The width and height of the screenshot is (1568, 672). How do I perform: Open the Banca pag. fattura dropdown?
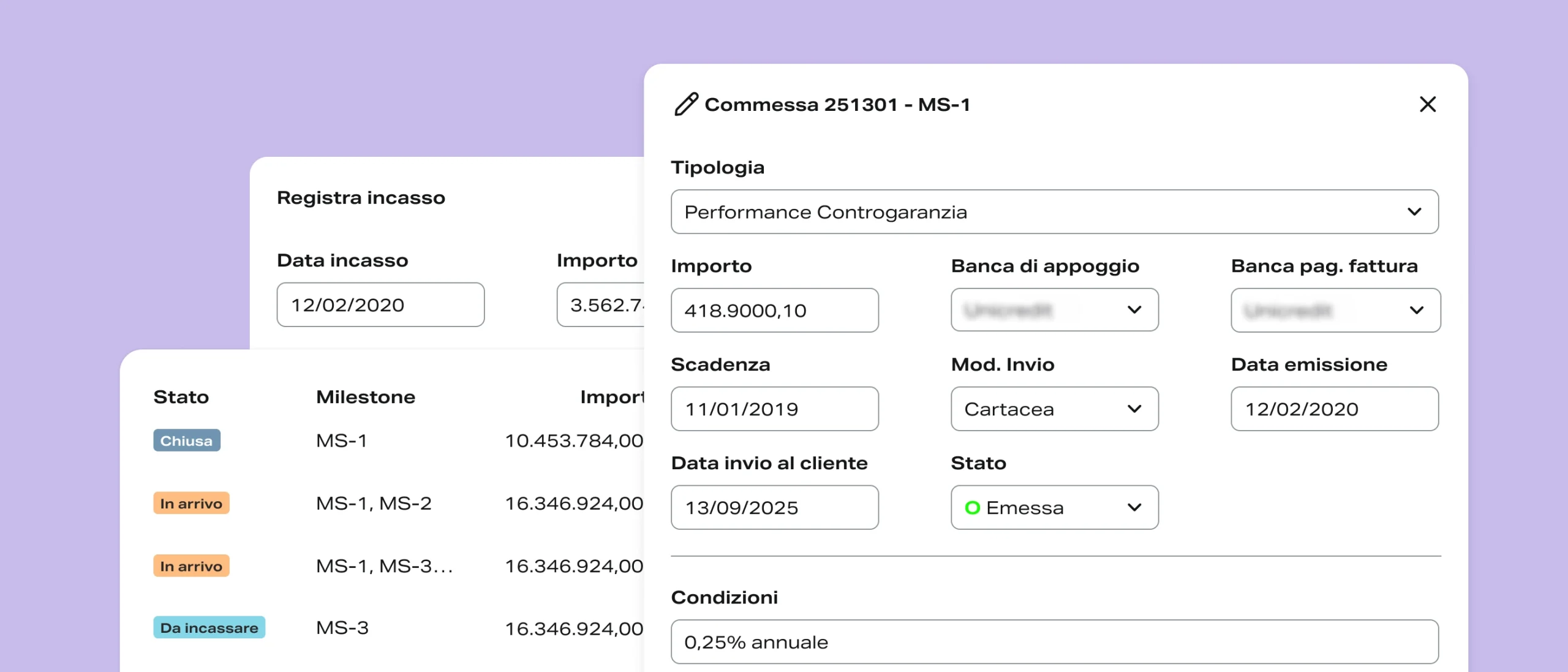click(1335, 310)
